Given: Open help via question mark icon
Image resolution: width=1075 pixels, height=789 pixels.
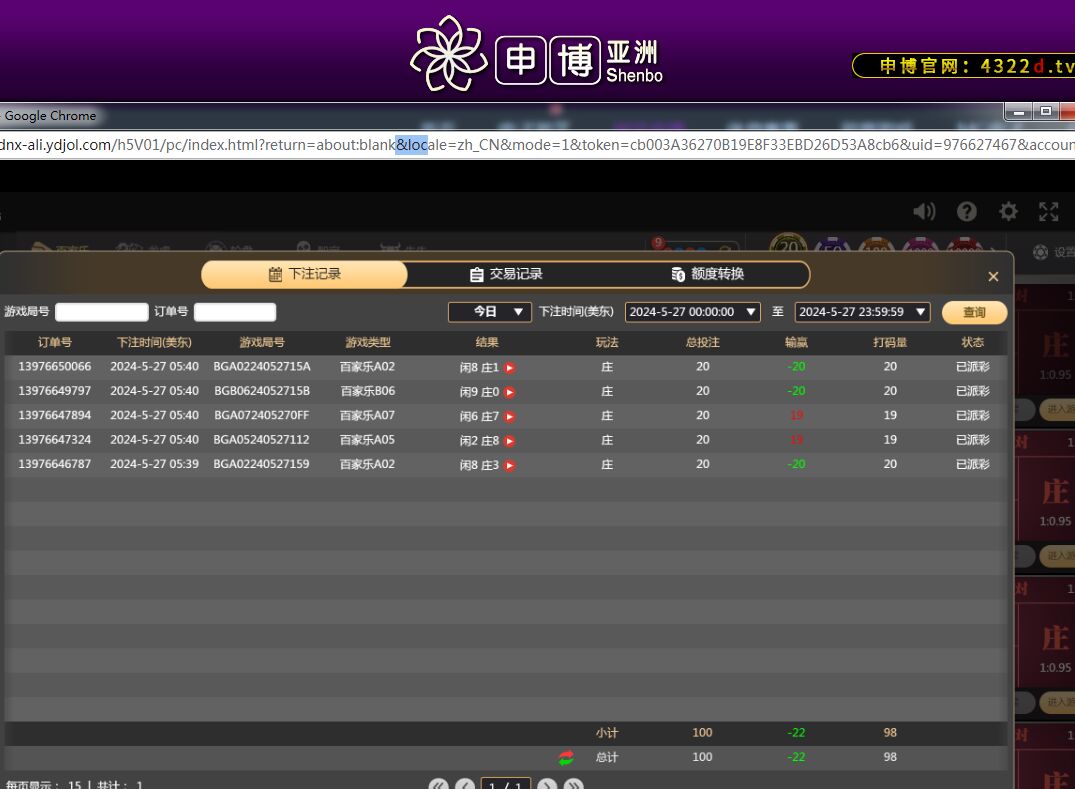Looking at the screenshot, I should (966, 211).
